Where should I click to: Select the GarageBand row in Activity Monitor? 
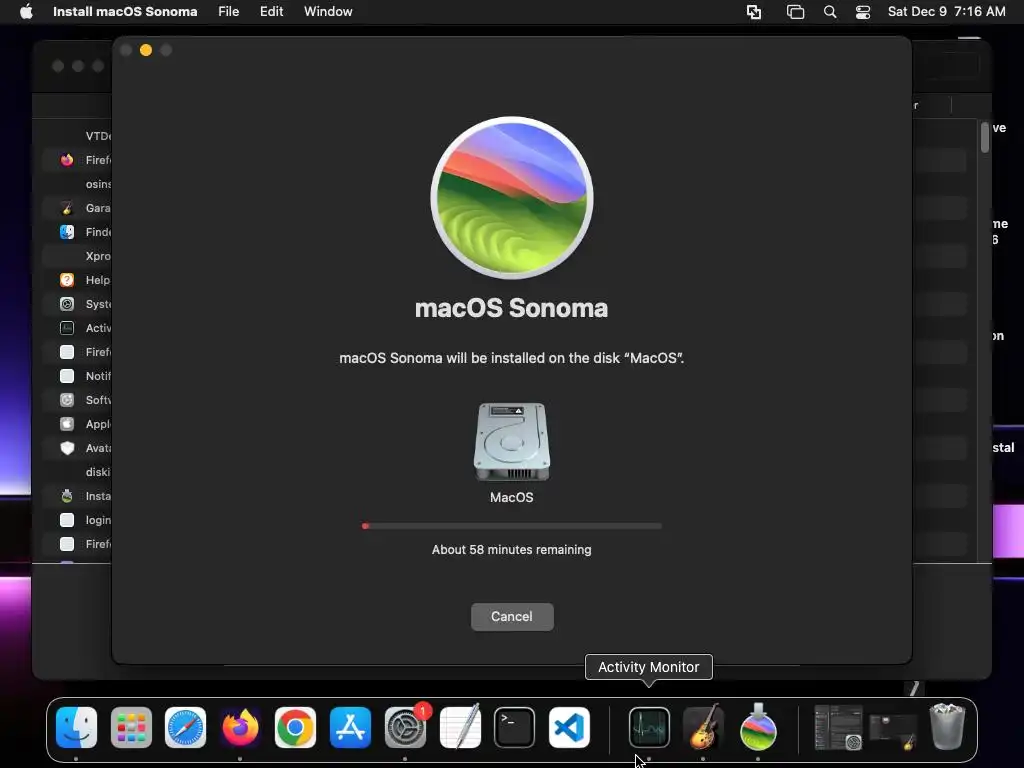[x=77, y=208]
